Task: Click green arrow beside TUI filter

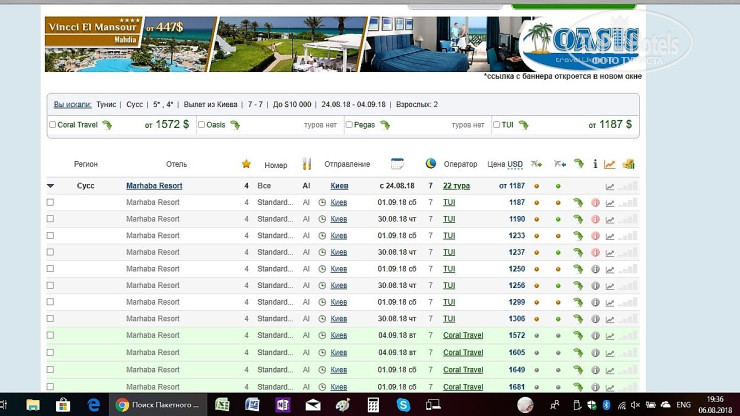Action: [x=523, y=125]
